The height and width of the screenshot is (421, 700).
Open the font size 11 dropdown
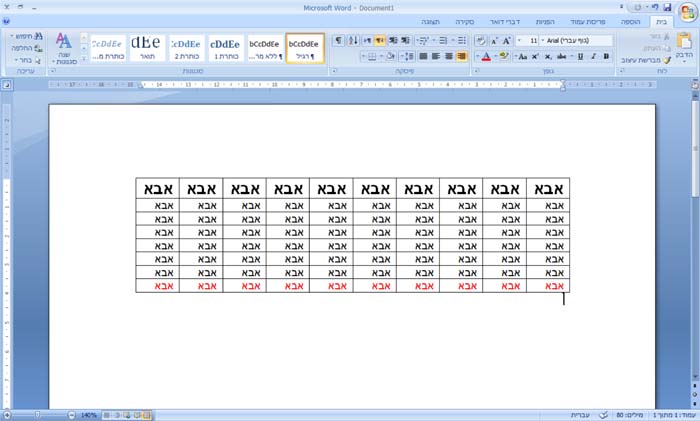(x=519, y=41)
